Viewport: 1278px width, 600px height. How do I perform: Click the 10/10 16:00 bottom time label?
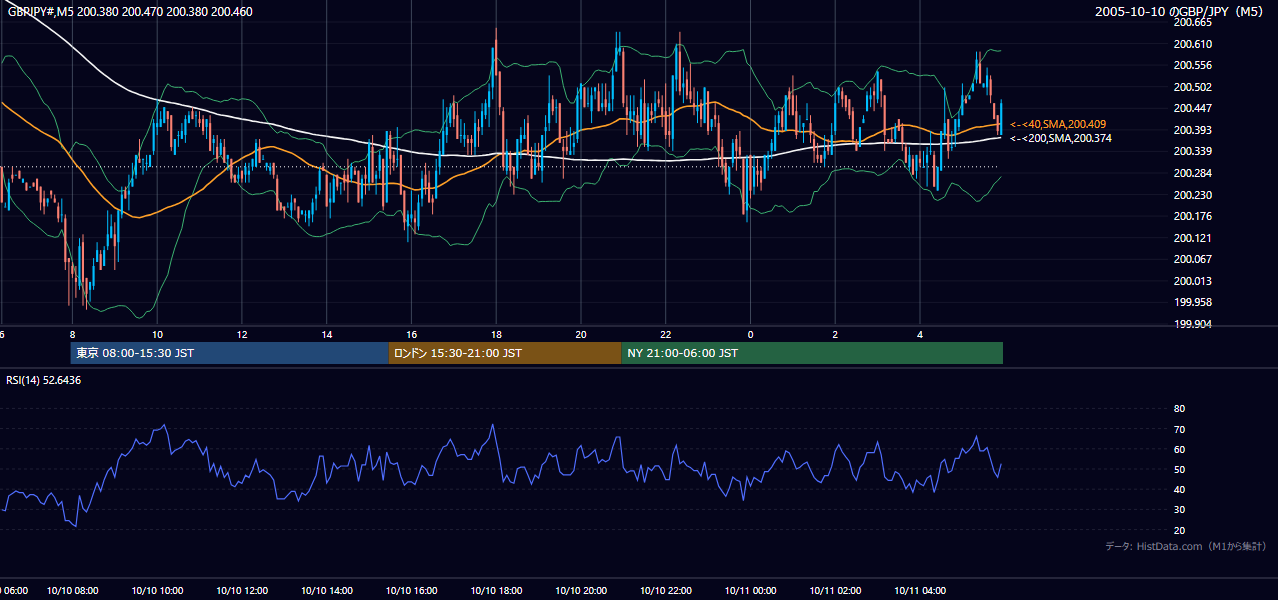click(412, 591)
